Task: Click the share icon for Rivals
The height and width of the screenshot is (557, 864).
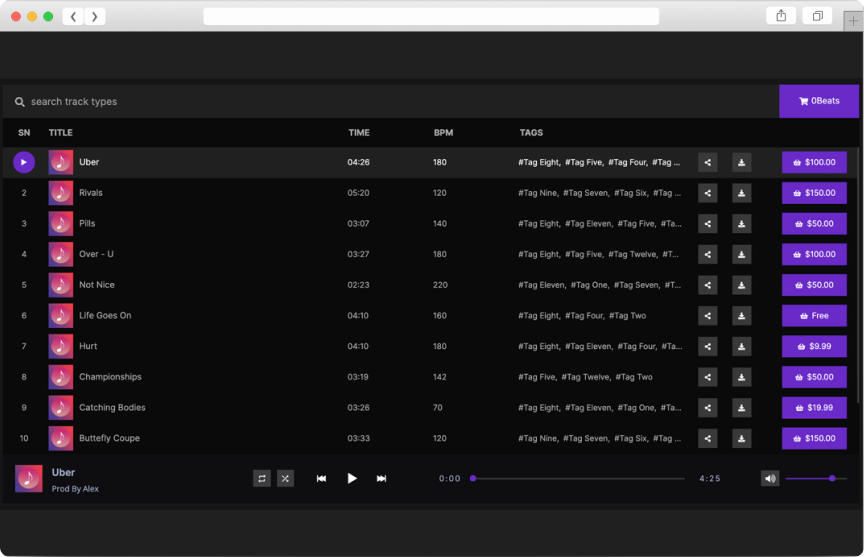Action: point(707,193)
